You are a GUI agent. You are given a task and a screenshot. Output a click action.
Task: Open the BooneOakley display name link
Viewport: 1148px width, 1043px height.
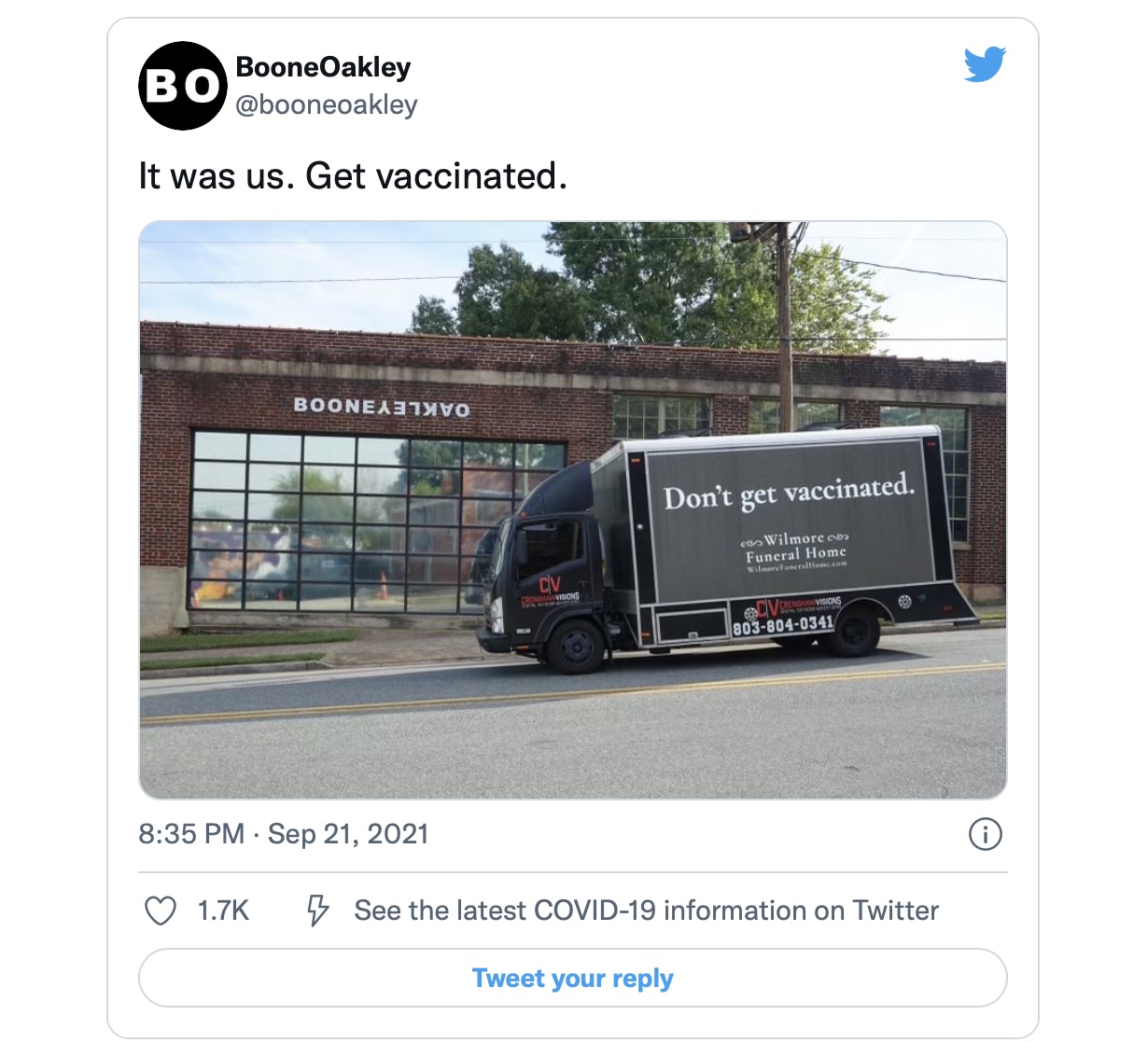point(323,67)
